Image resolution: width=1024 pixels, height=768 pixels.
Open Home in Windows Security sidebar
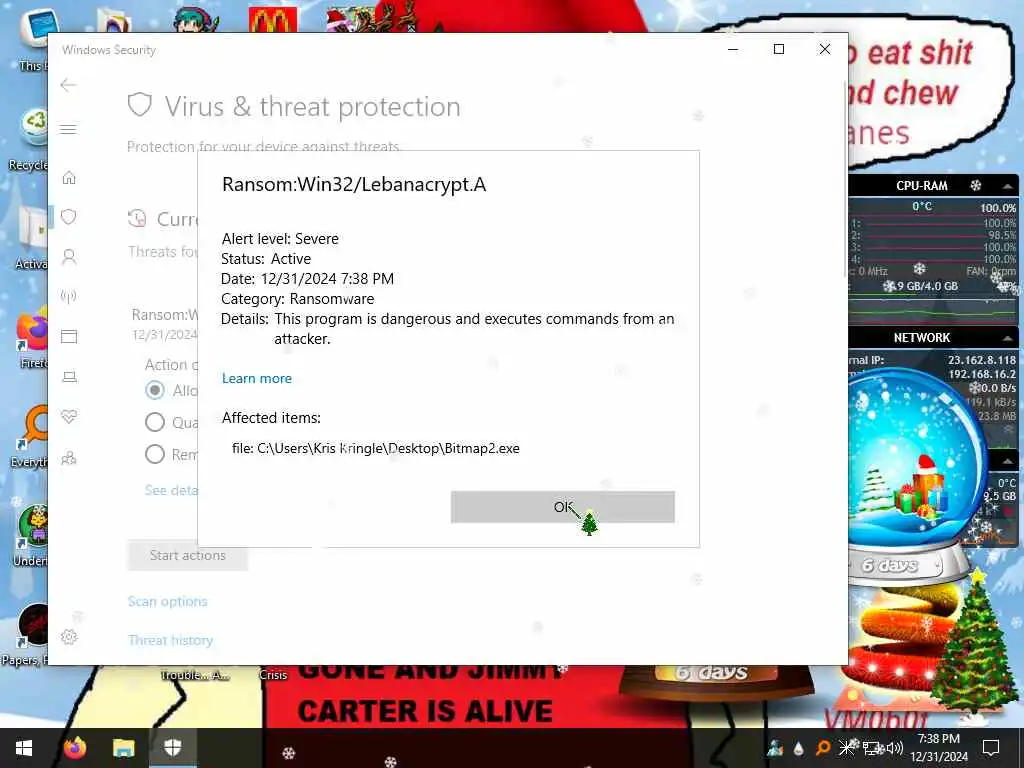pyautogui.click(x=69, y=178)
